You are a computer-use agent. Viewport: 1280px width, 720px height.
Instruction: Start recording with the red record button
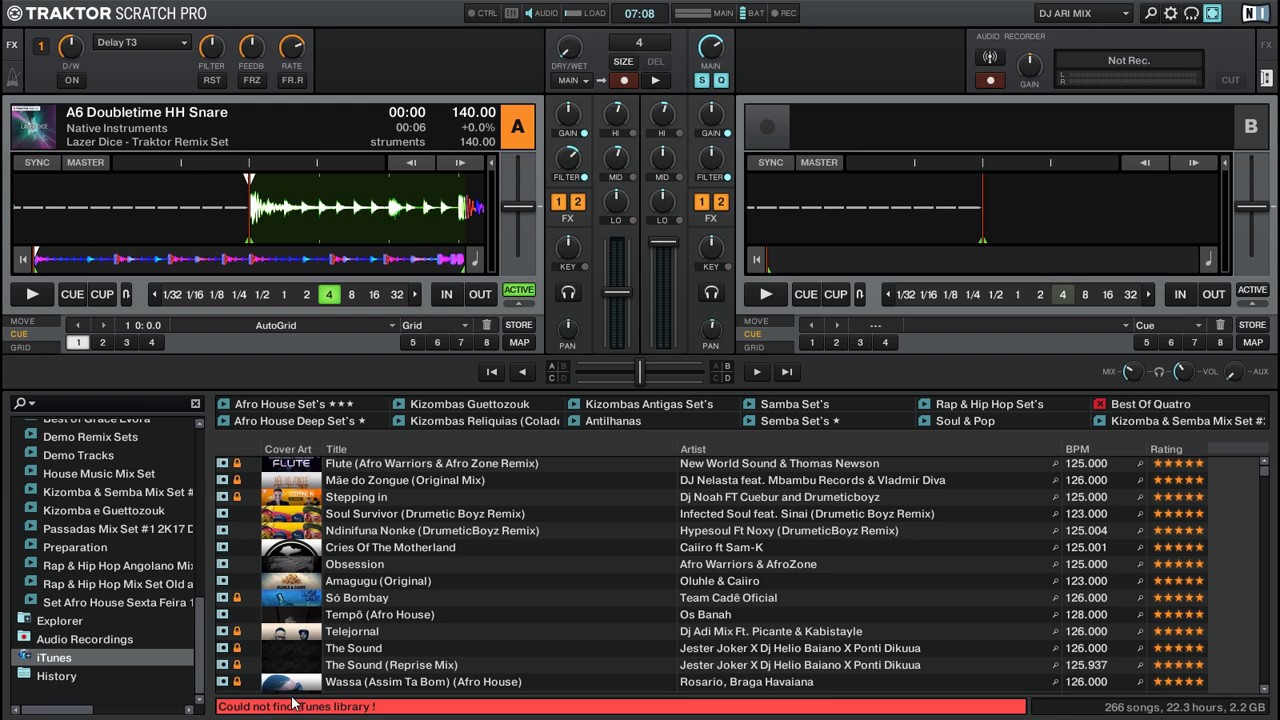[x=991, y=80]
